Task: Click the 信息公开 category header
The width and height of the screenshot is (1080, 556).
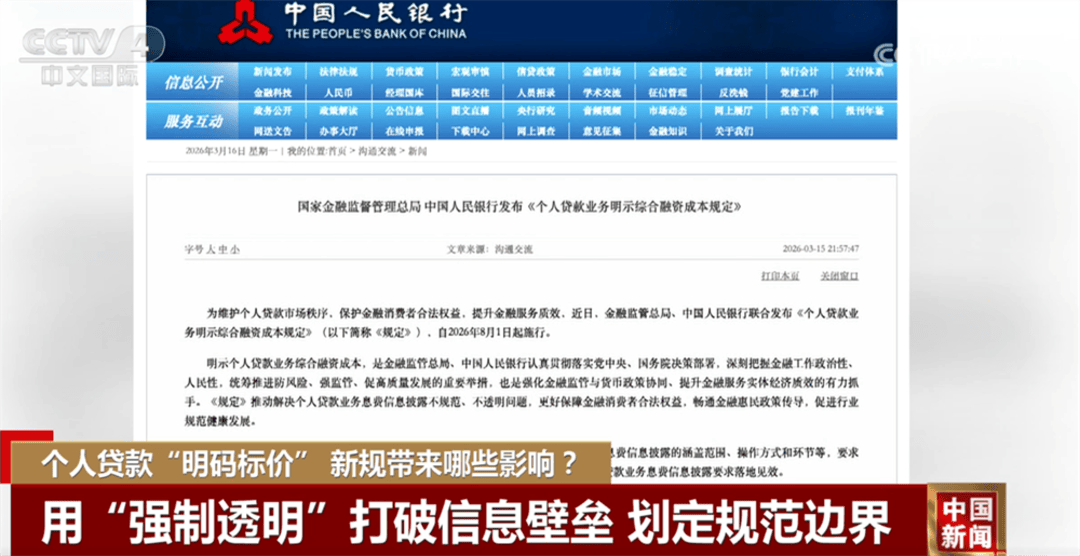Action: [194, 82]
